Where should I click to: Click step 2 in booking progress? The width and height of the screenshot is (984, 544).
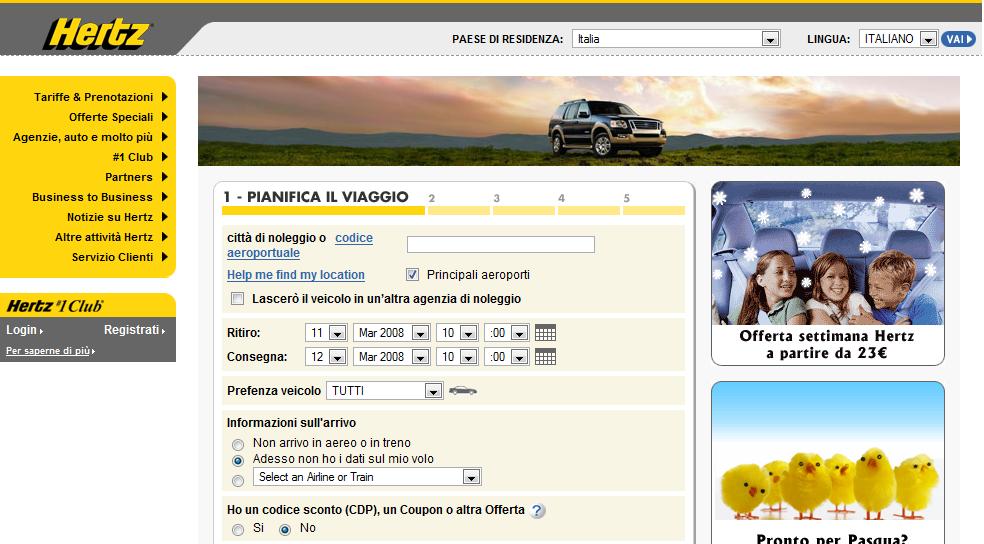459,203
